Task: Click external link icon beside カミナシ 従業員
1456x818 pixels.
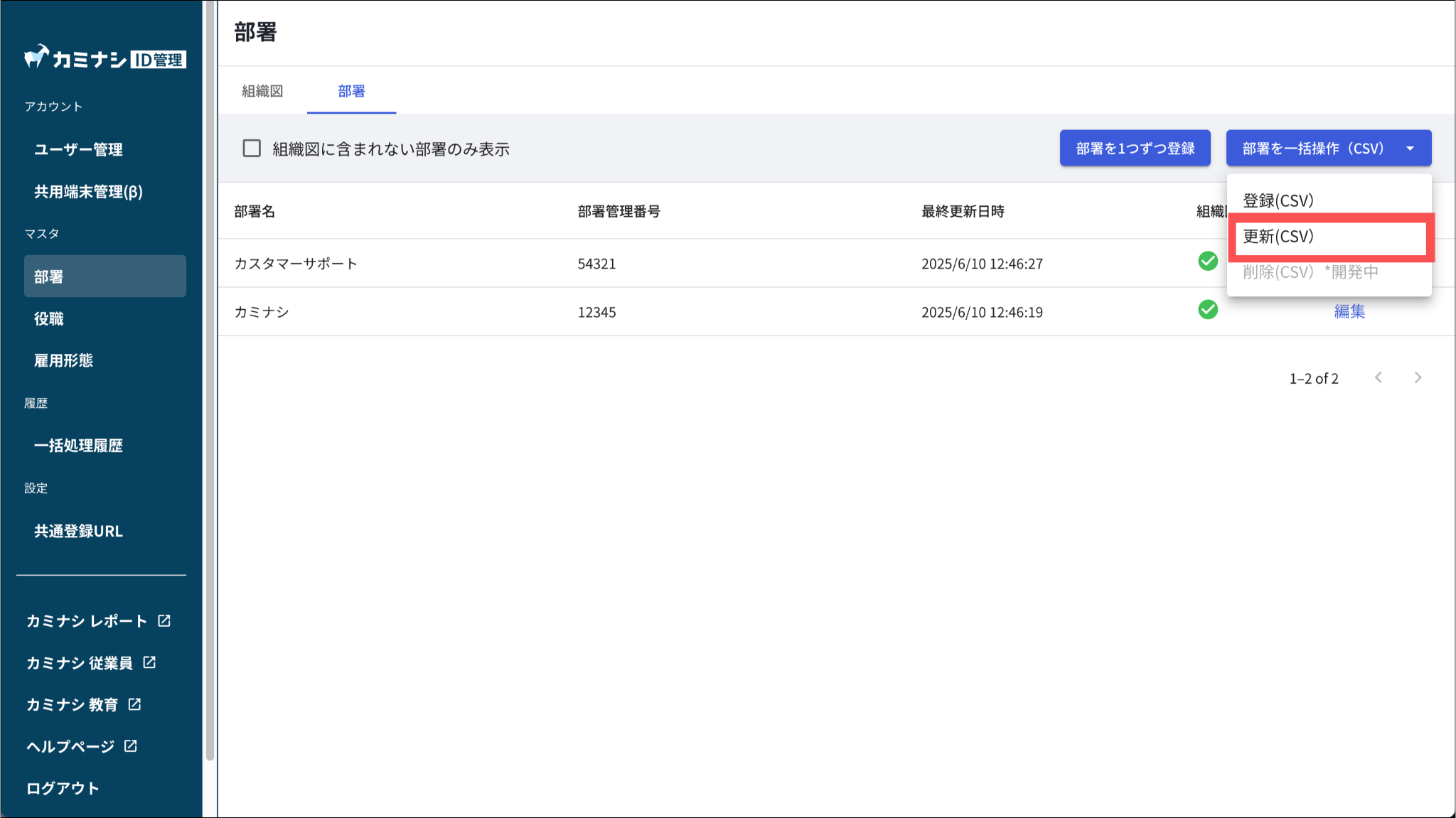Action: tap(149, 662)
